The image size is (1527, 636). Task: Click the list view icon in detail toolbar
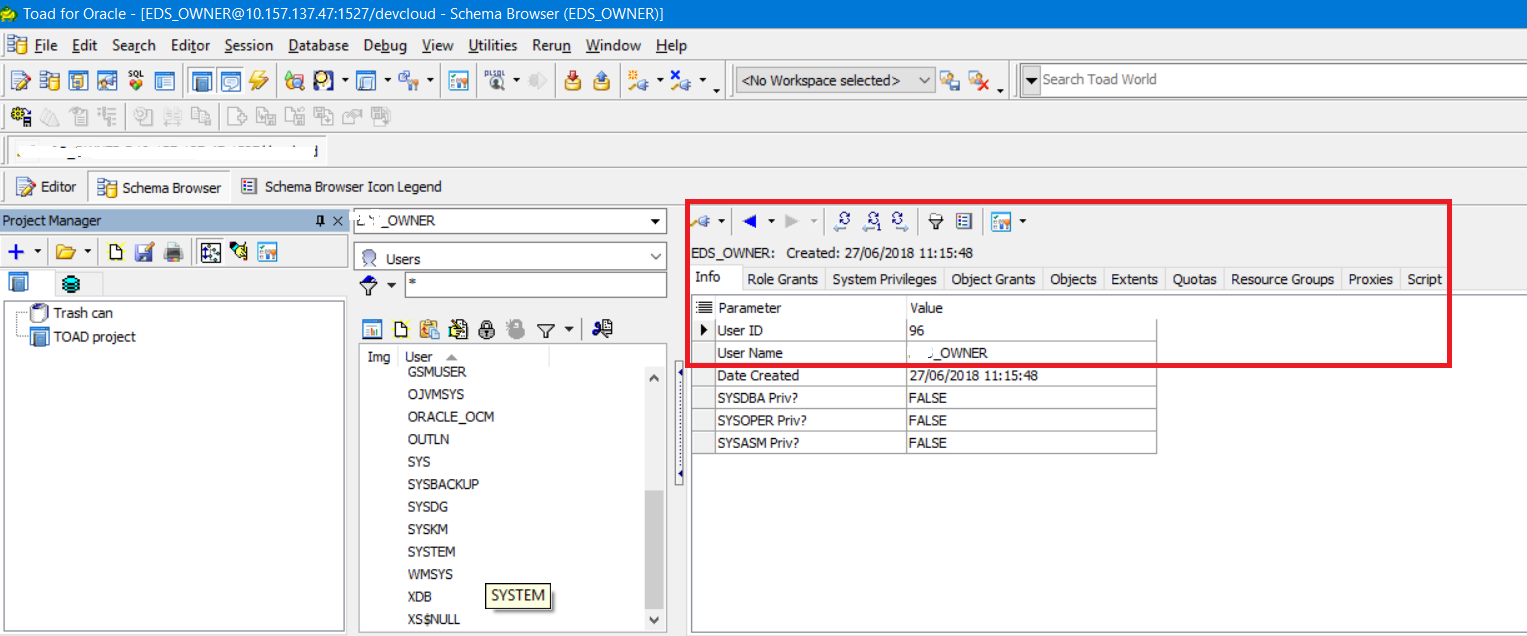point(964,220)
